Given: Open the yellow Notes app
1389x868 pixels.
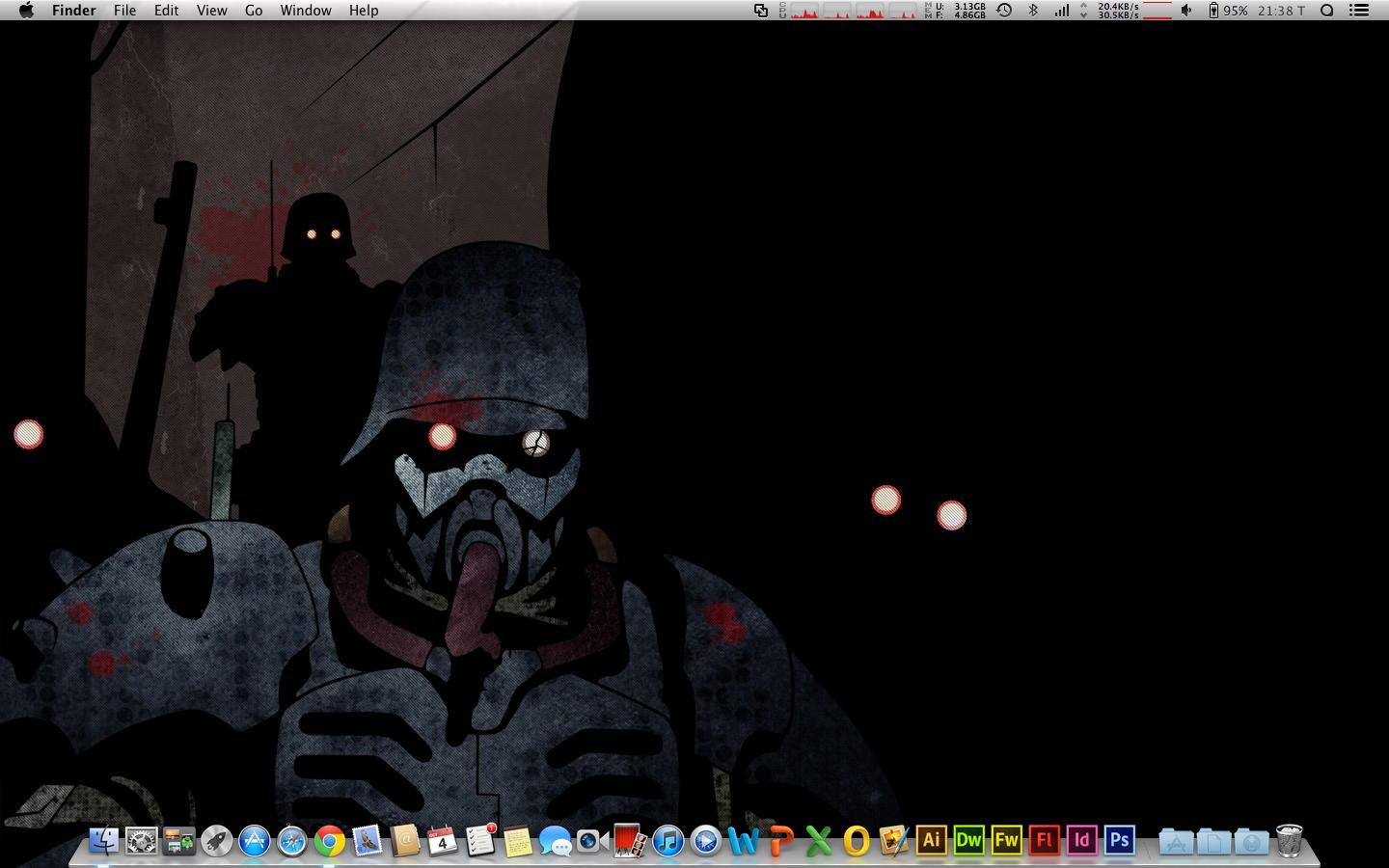Looking at the screenshot, I should coord(518,841).
